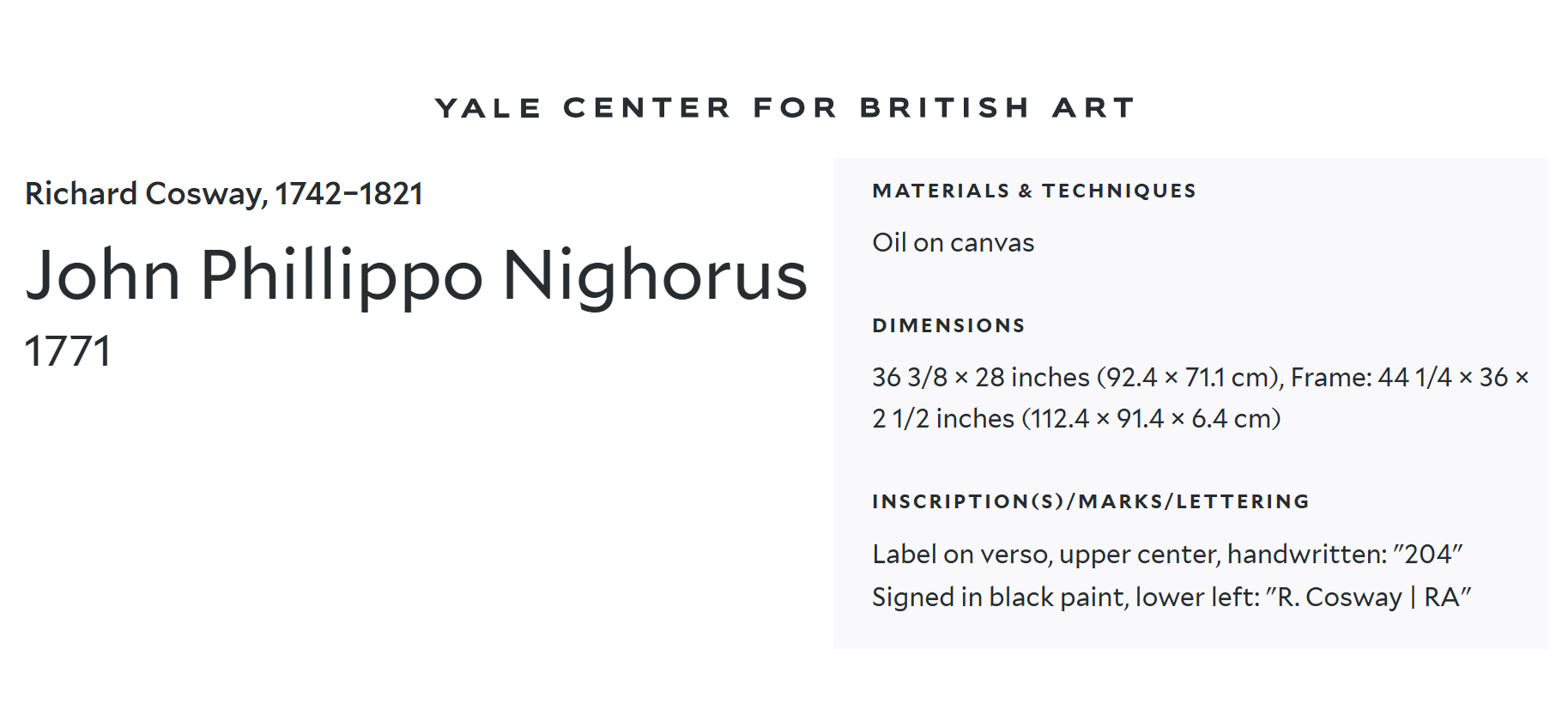Click the (112.4 × 91.4 × 6.4 cm) frame size

tap(1150, 419)
